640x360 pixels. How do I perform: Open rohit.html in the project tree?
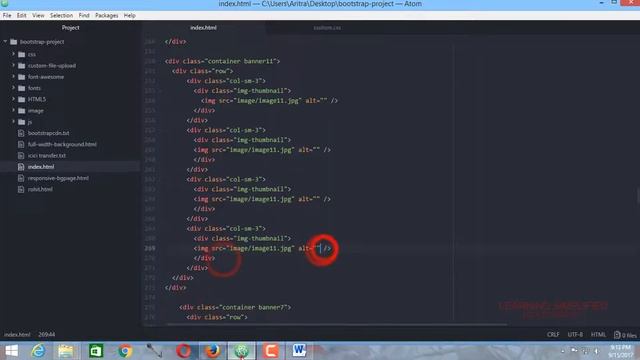coord(40,189)
